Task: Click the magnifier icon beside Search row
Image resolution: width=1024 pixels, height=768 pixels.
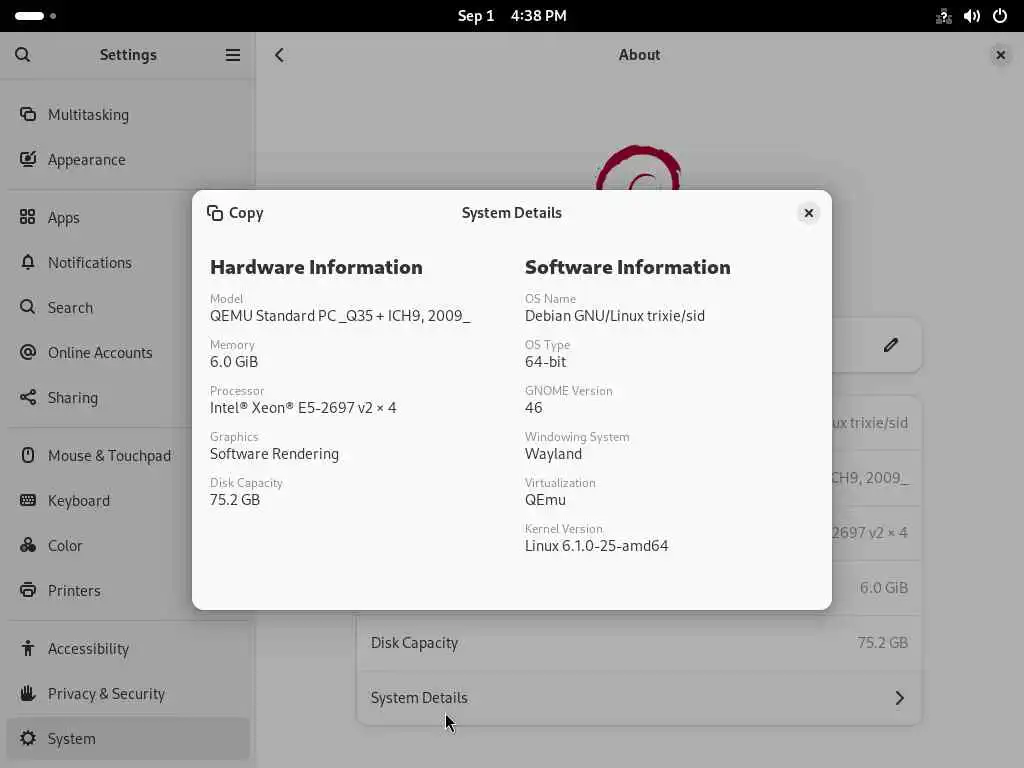Action: point(27,307)
